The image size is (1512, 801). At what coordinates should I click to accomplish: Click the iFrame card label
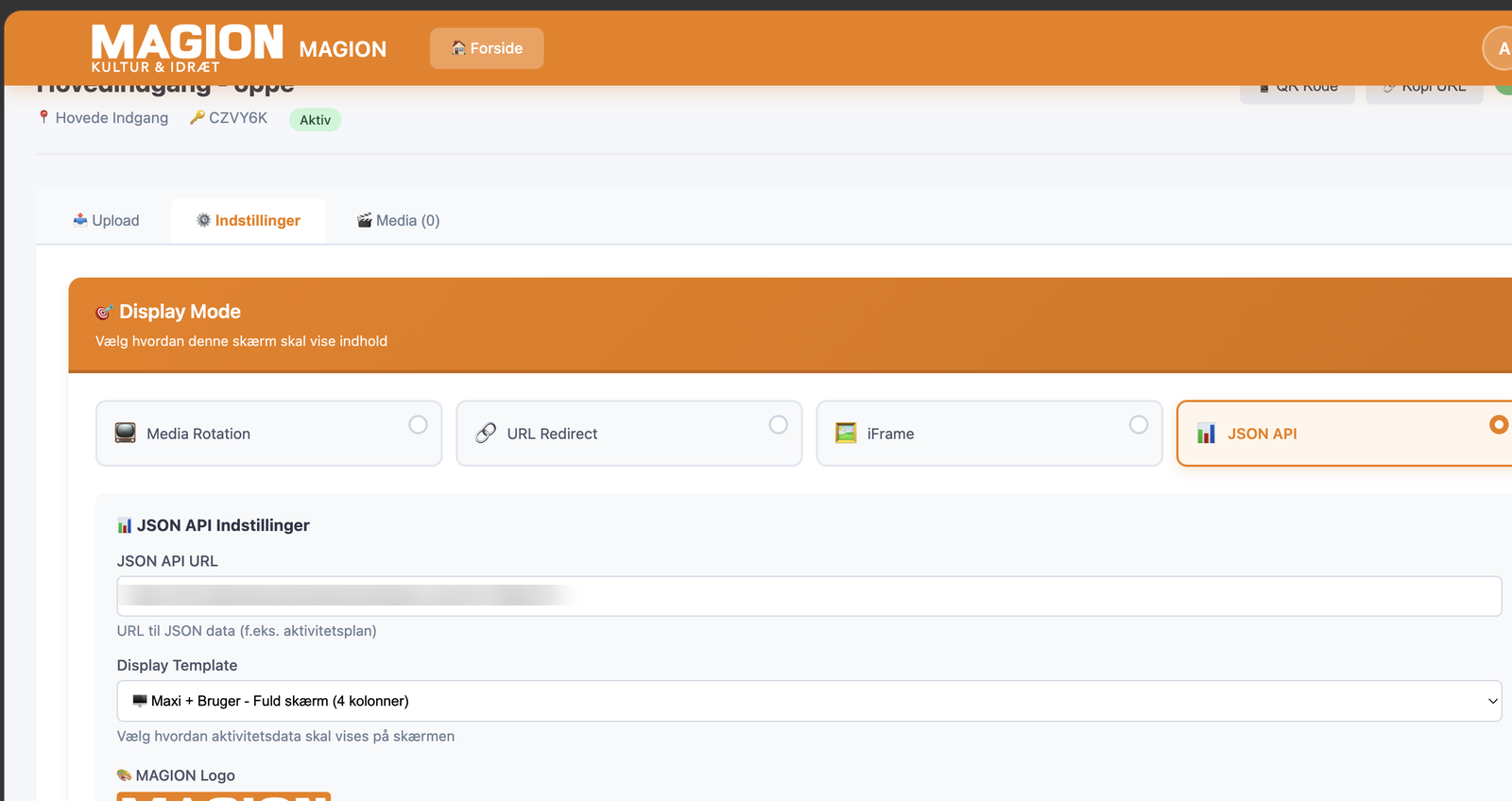(x=890, y=434)
